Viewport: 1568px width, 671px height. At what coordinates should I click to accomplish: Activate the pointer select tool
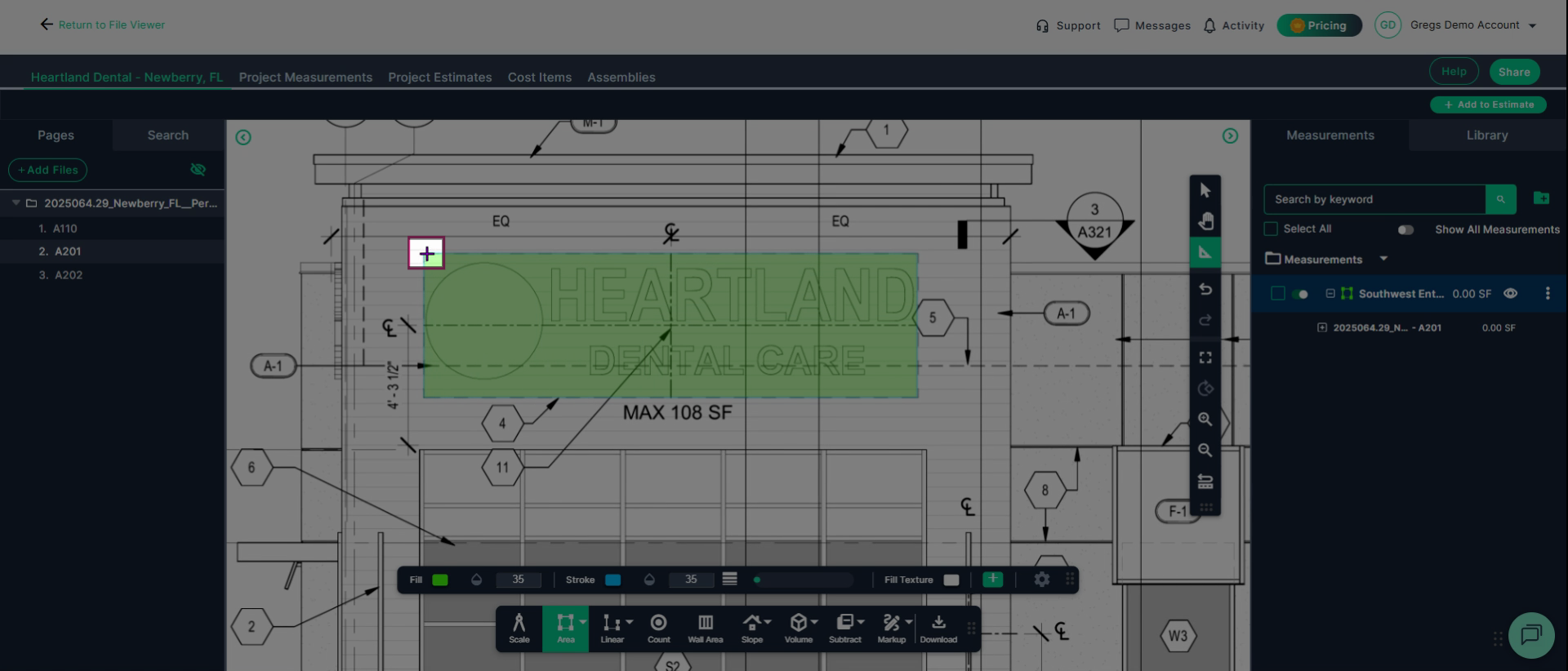click(x=1205, y=190)
